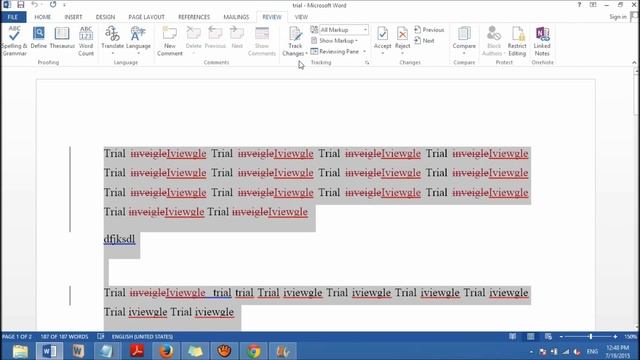Screen dimensions: 640x360
Task: Open Tracking group dialog launcher
Action: click(367, 62)
